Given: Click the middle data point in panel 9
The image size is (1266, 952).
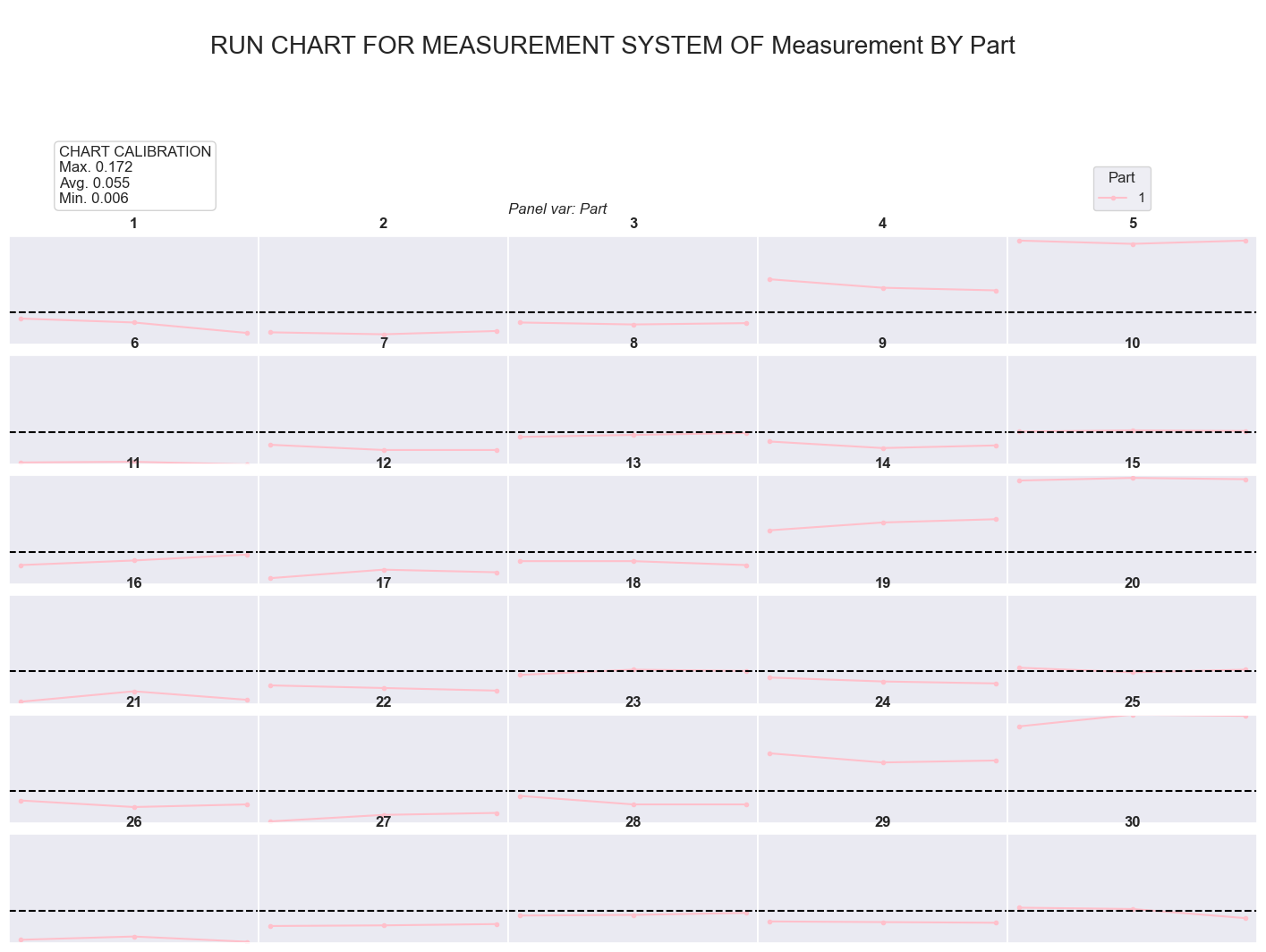Looking at the screenshot, I should 883,448.
